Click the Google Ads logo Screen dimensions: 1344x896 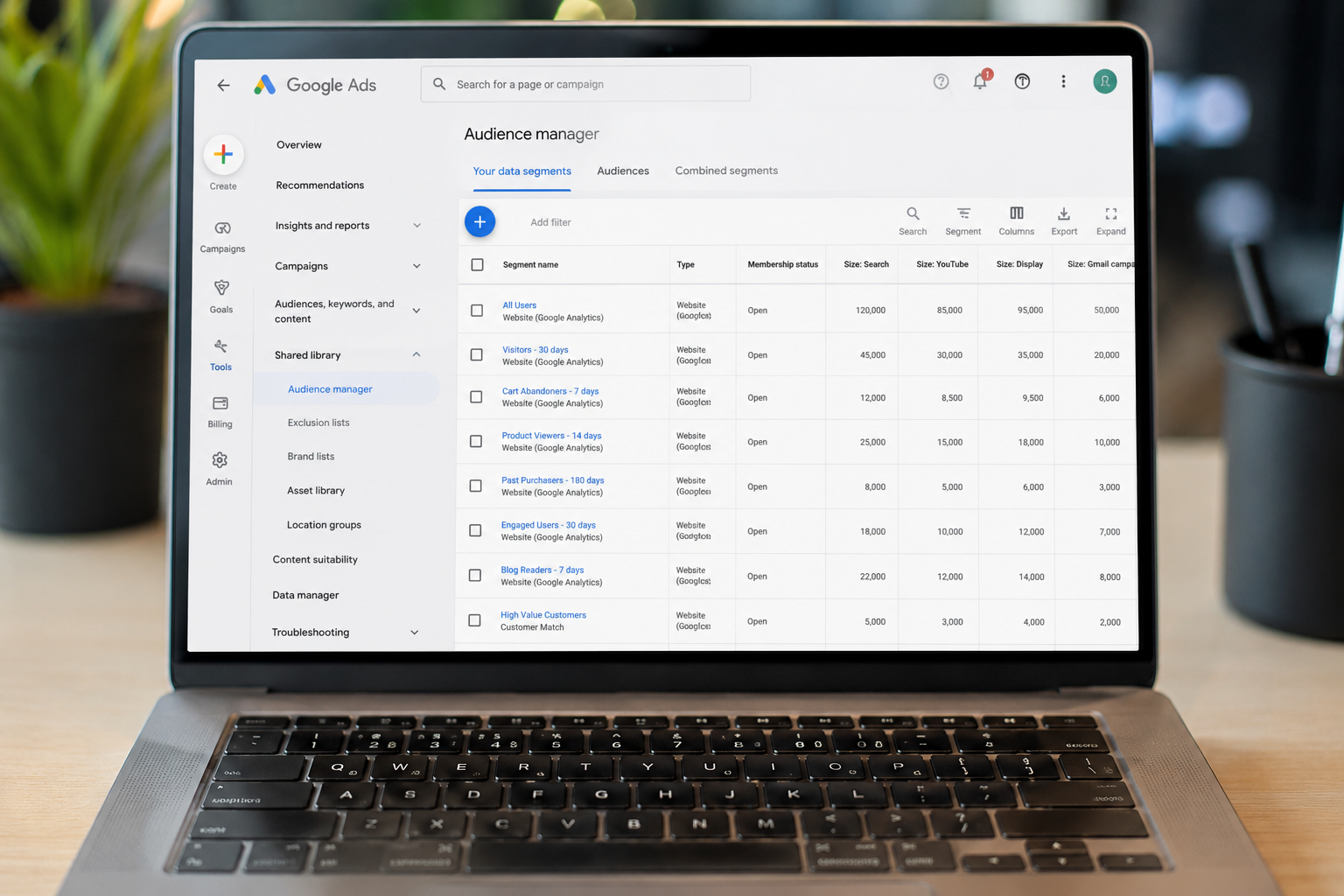(x=315, y=85)
